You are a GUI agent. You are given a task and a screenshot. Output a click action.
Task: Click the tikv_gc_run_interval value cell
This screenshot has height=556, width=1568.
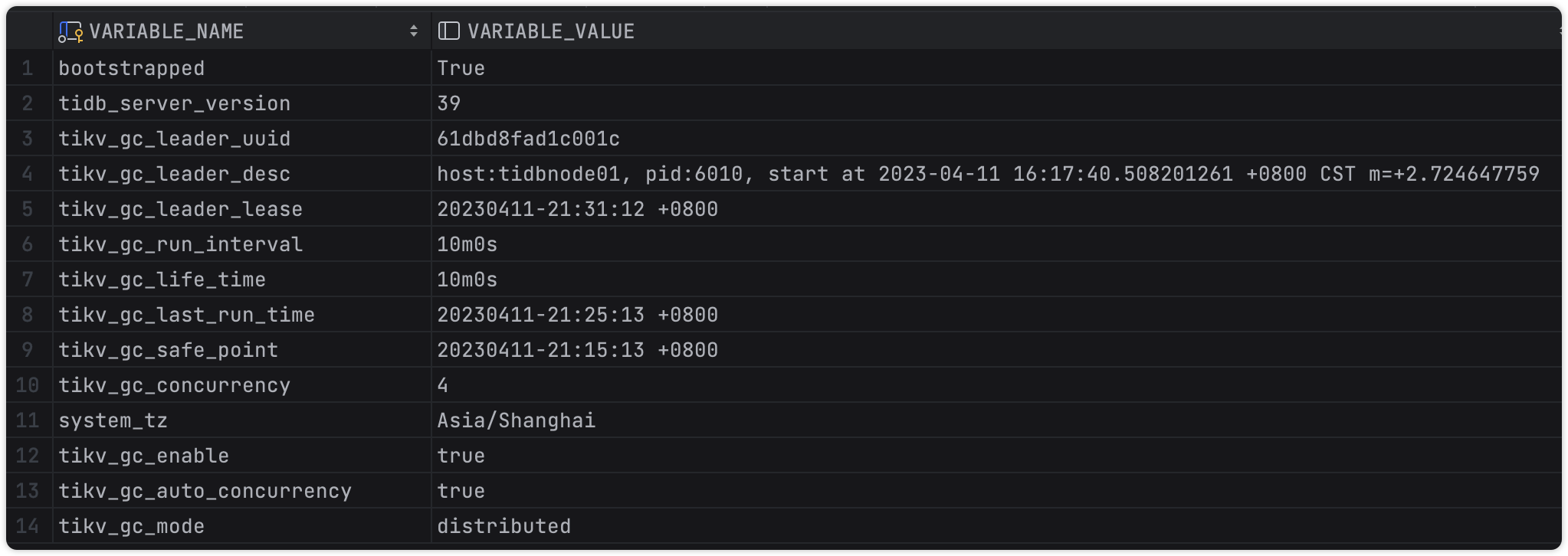pos(467,244)
